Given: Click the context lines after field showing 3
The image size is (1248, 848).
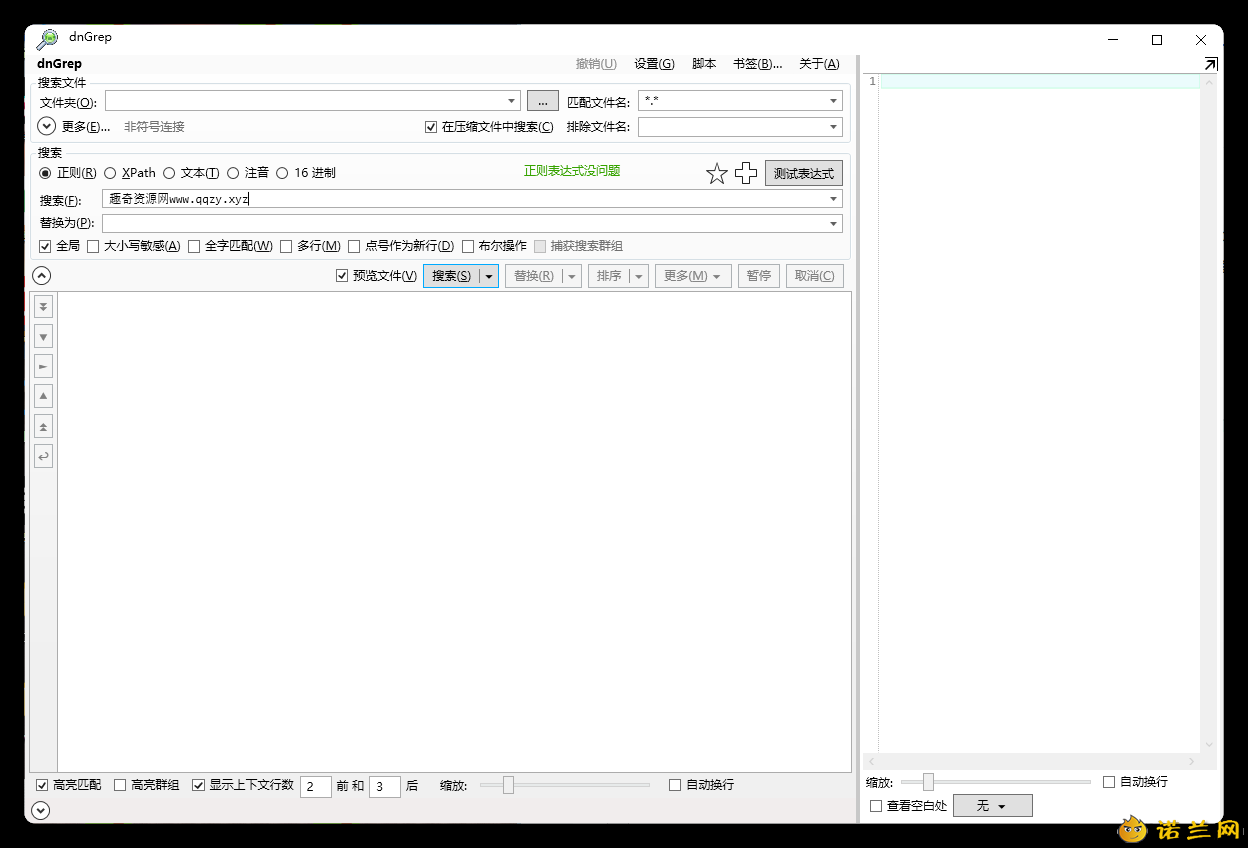Looking at the screenshot, I should pos(385,787).
